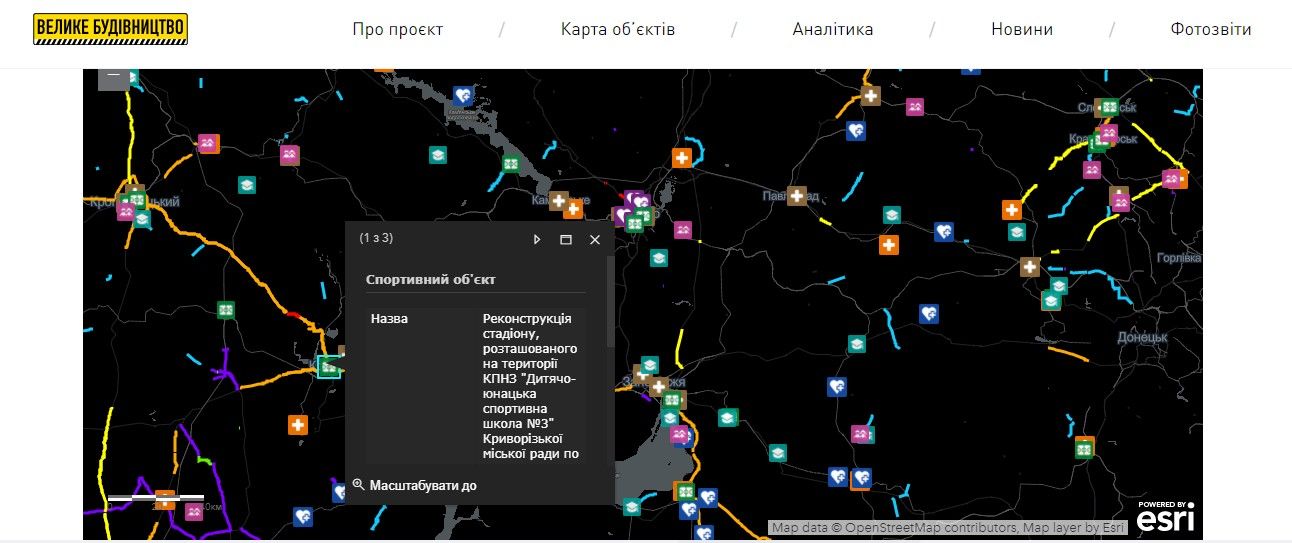Click the Powered by Esri logo
Viewport: 1292px width, 543px height.
click(x=1164, y=517)
